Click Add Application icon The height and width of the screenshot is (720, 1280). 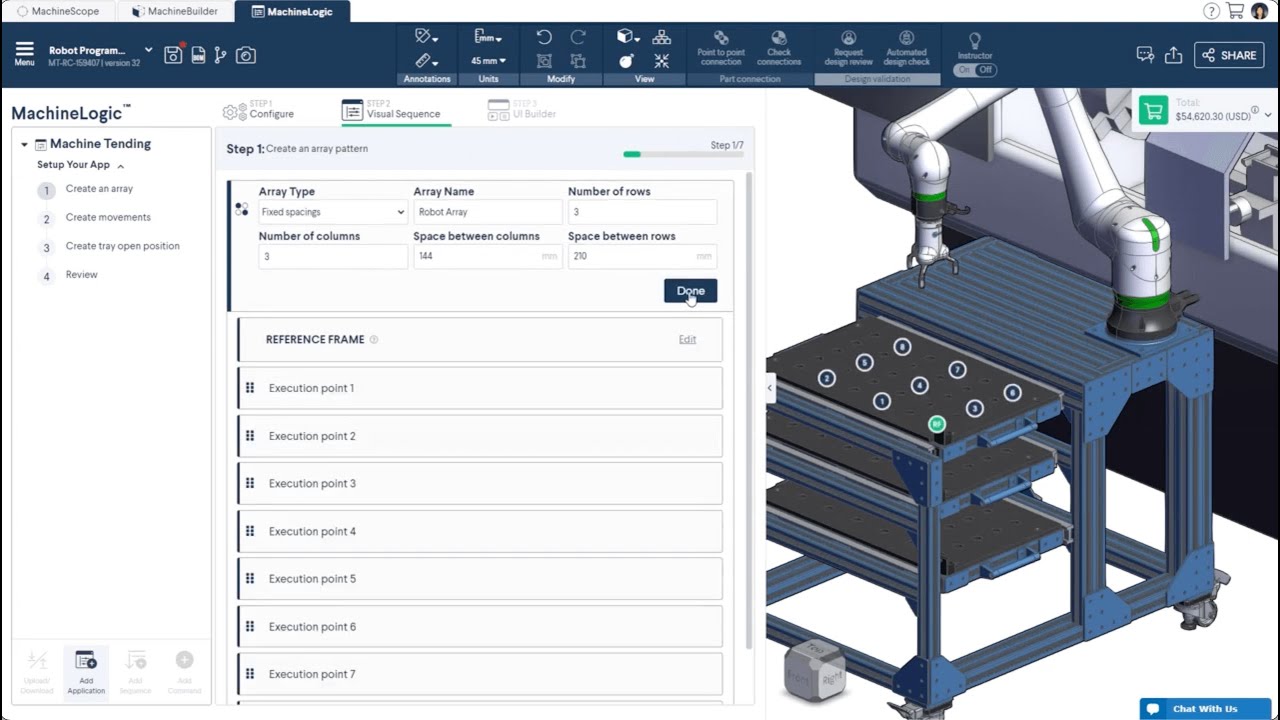point(86,671)
